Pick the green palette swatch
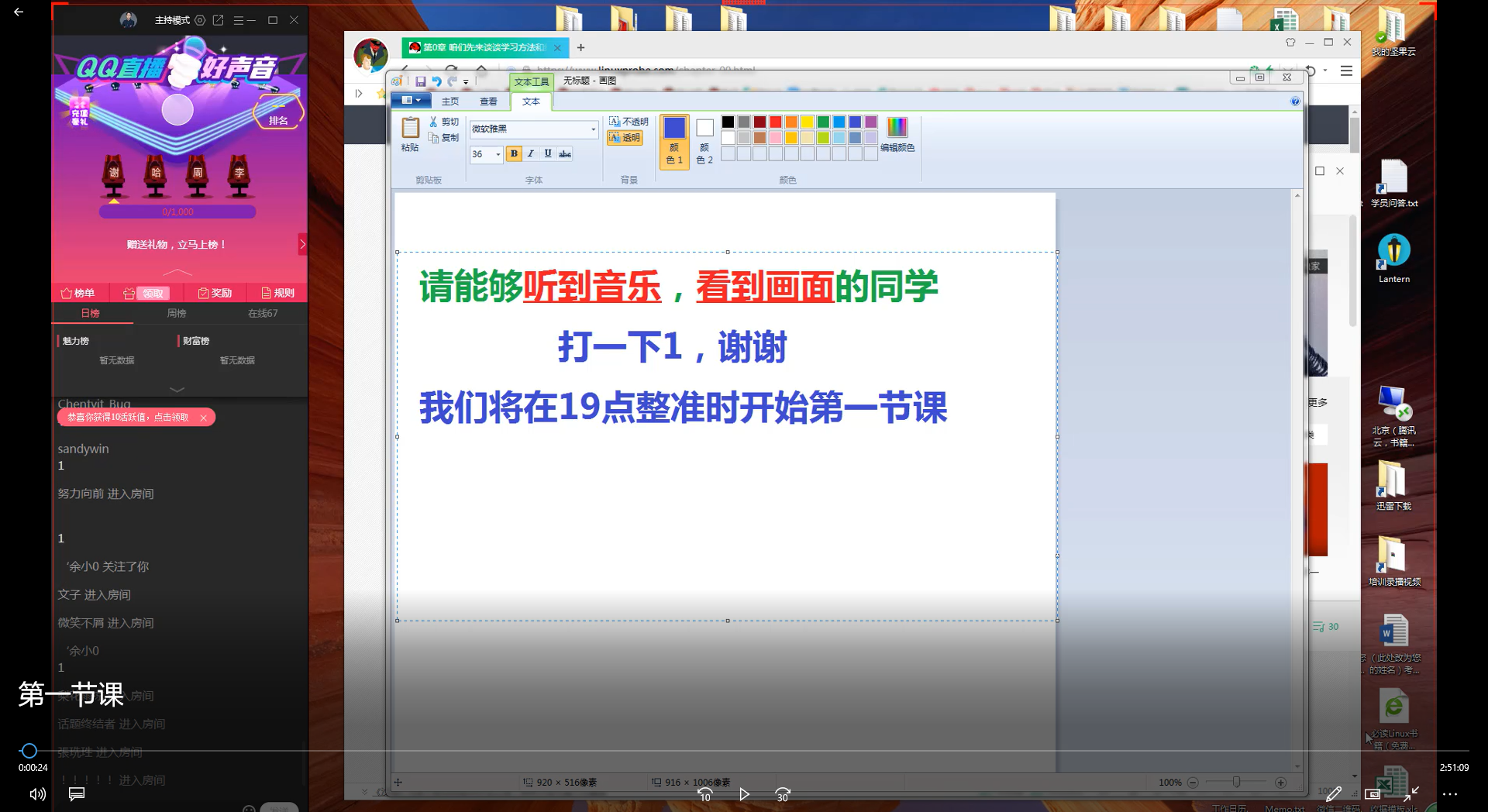 (x=823, y=122)
